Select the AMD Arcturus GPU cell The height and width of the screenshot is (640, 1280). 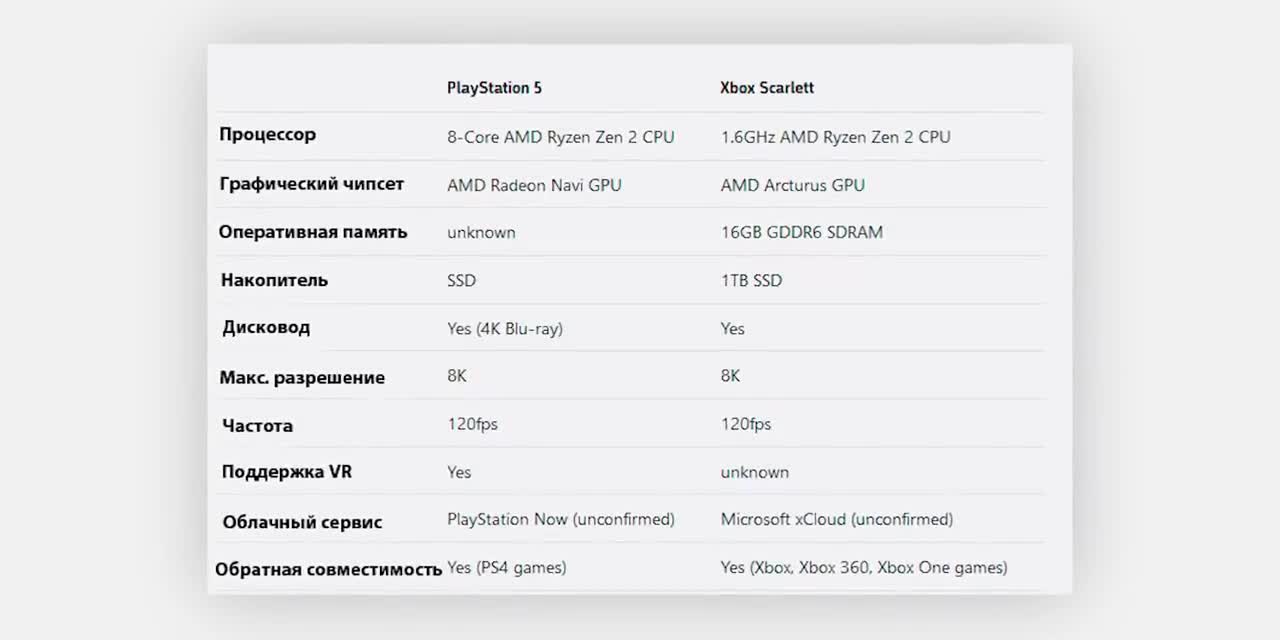point(793,185)
